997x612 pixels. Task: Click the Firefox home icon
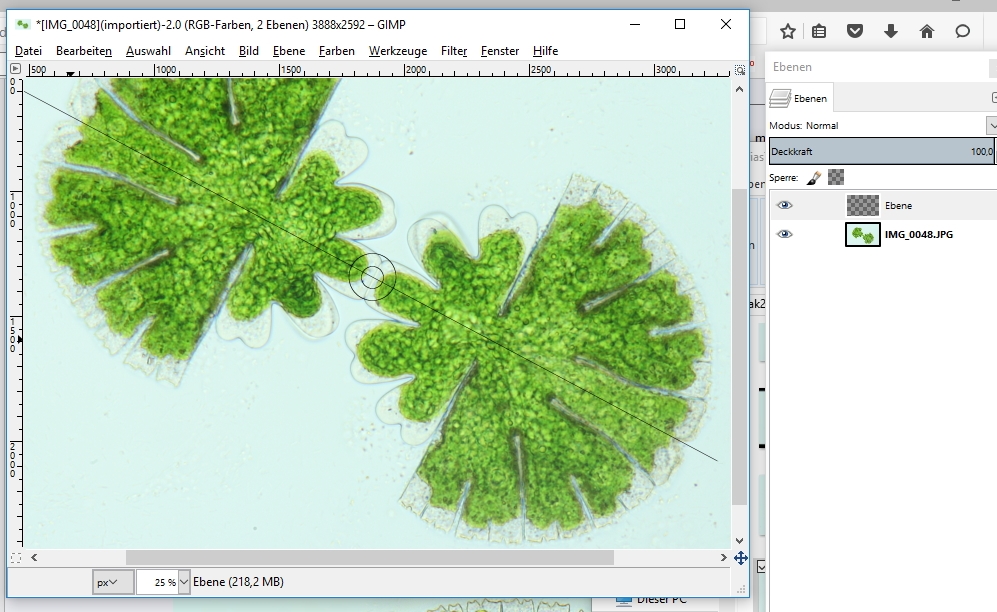coord(927,31)
